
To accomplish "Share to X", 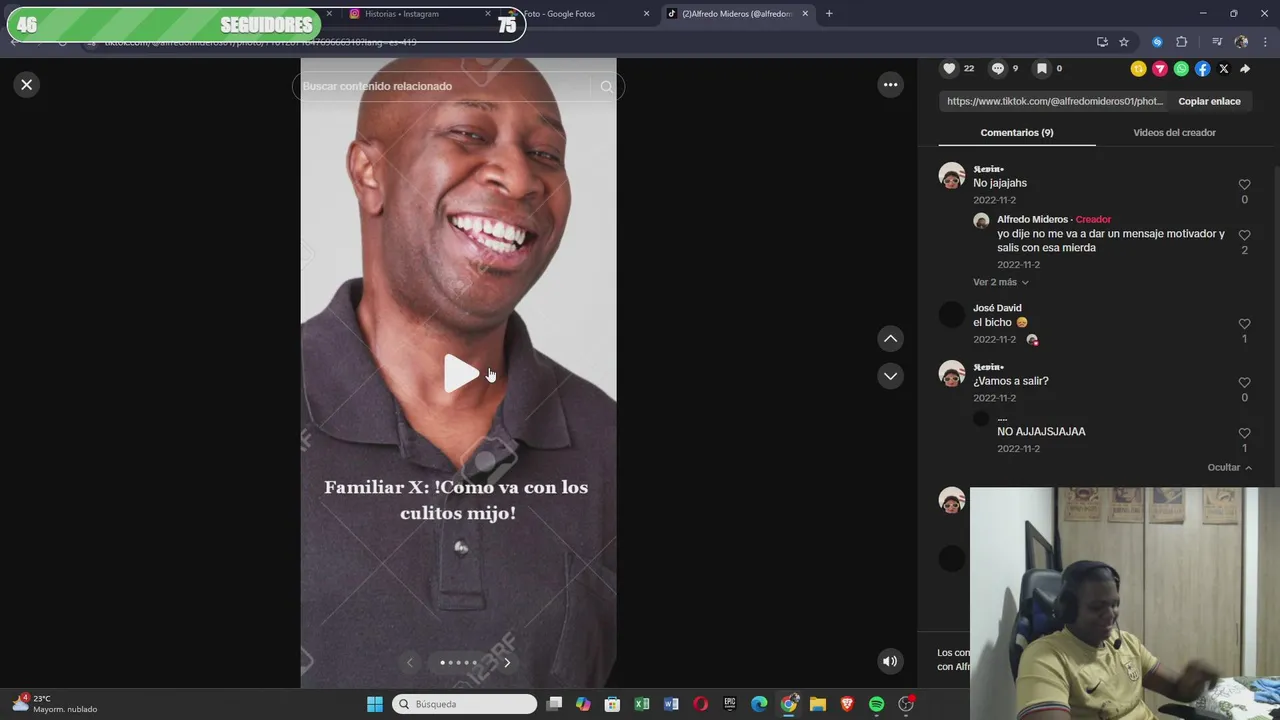I will click(1224, 69).
